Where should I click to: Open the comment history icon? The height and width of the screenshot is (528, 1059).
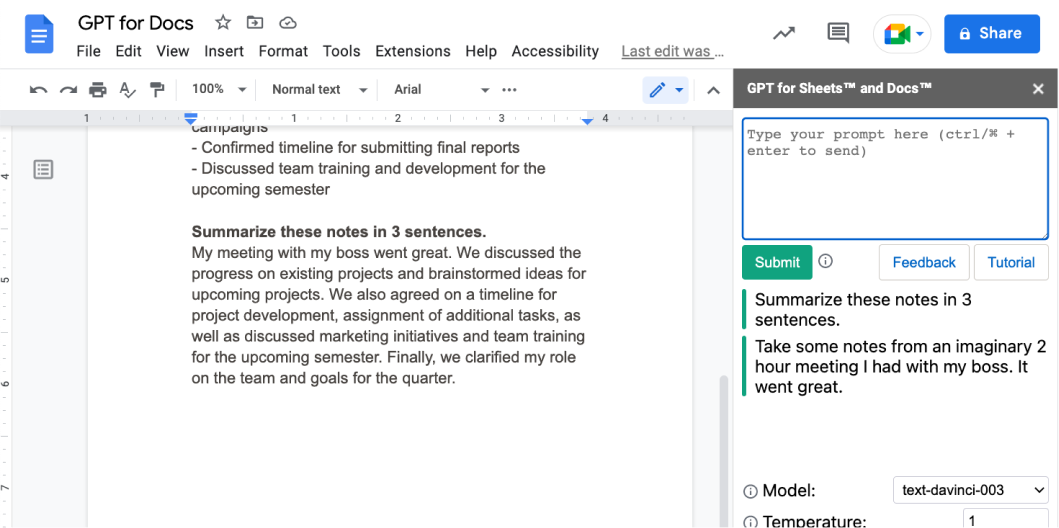838,33
